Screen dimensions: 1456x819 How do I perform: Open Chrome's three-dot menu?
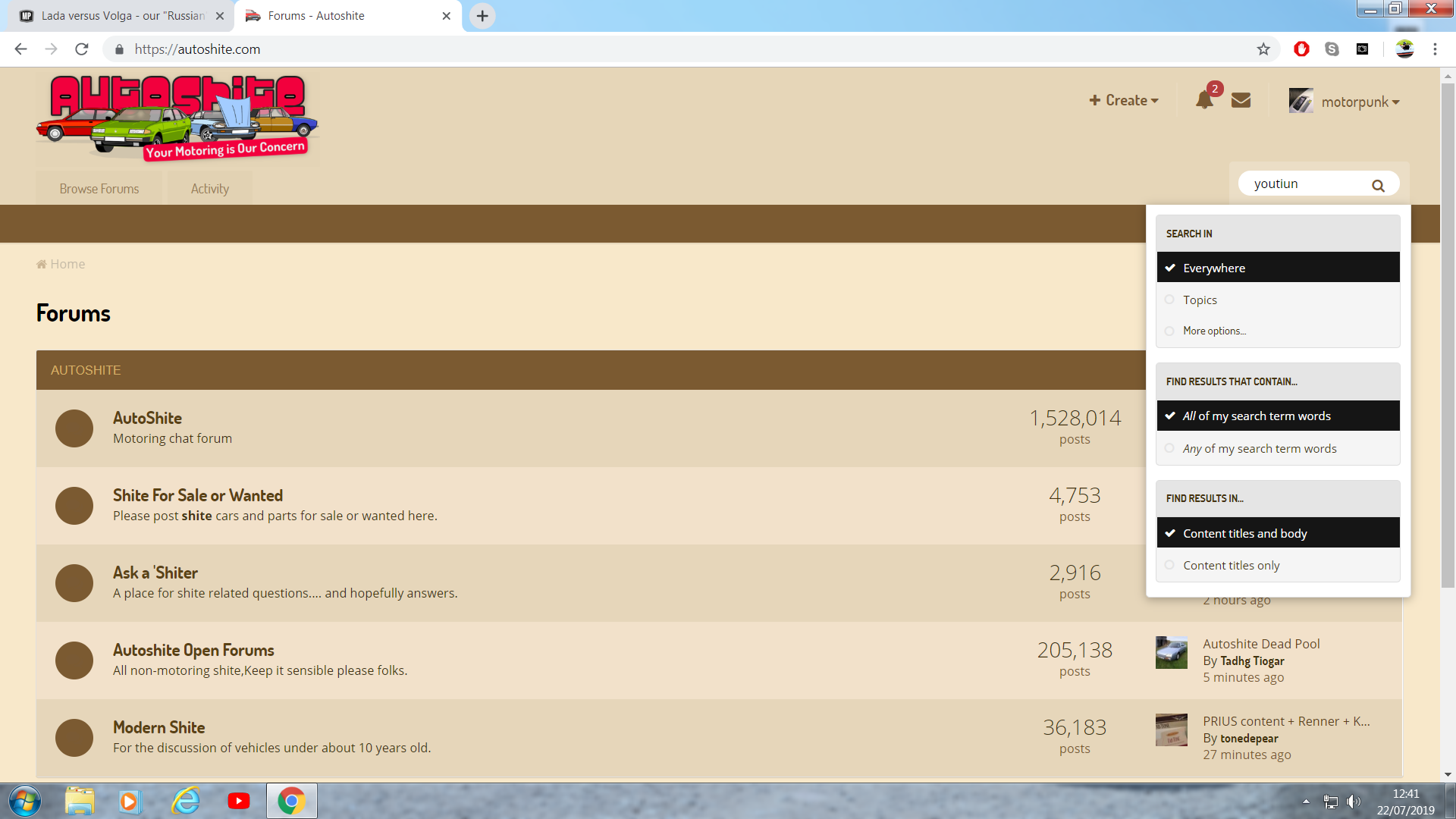click(x=1435, y=49)
